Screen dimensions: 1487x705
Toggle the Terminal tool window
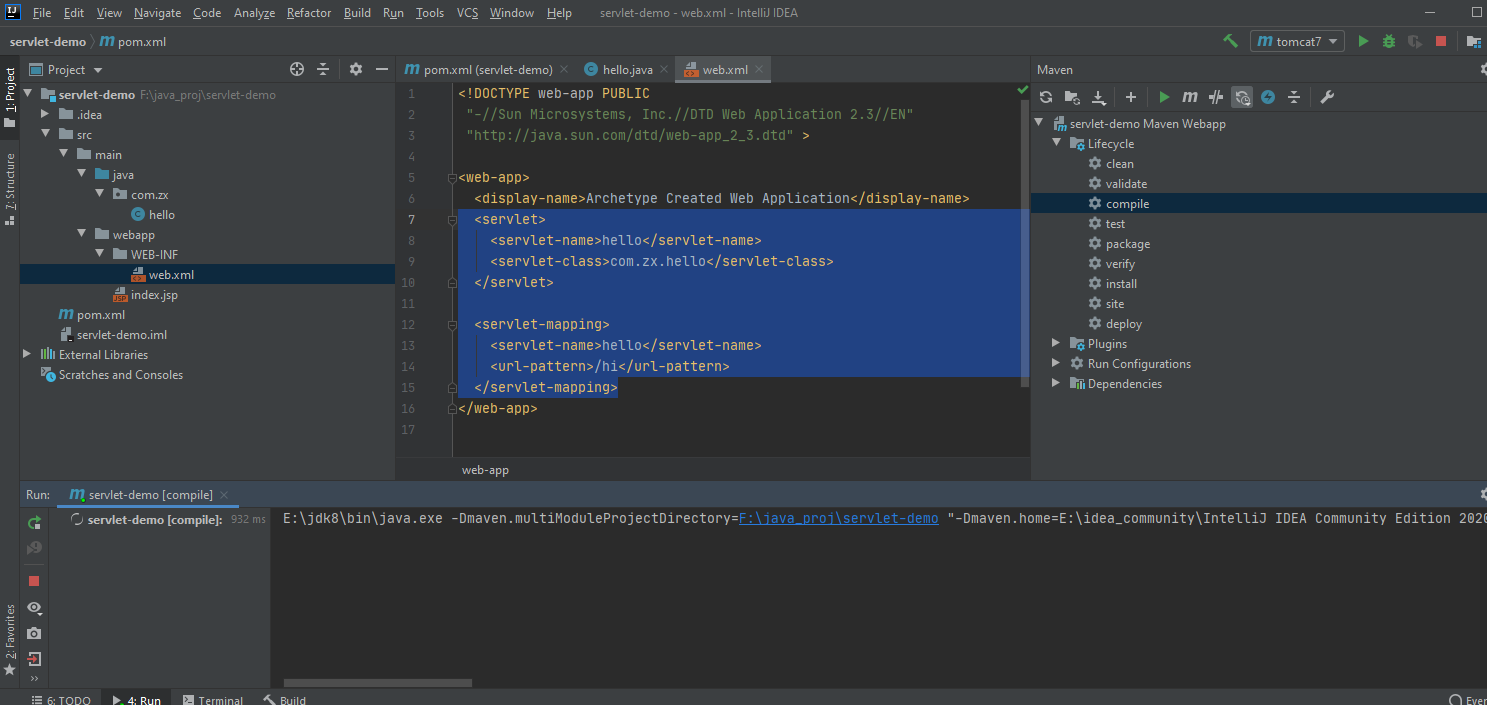[x=211, y=700]
